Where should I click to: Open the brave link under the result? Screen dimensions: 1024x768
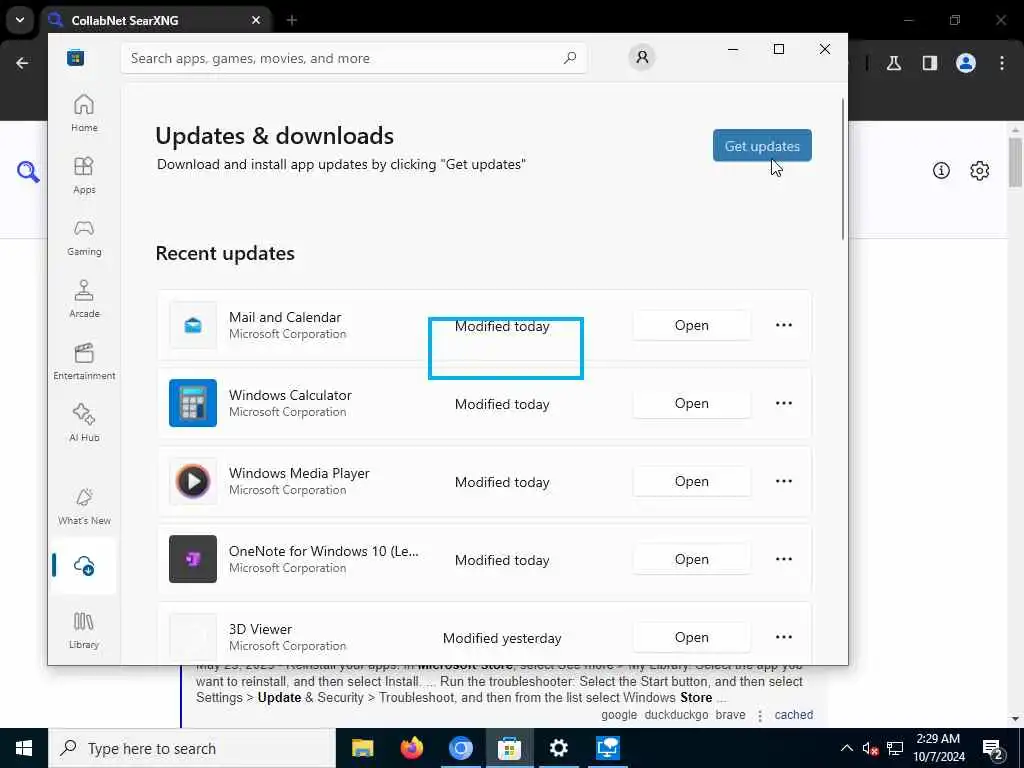[x=730, y=714]
